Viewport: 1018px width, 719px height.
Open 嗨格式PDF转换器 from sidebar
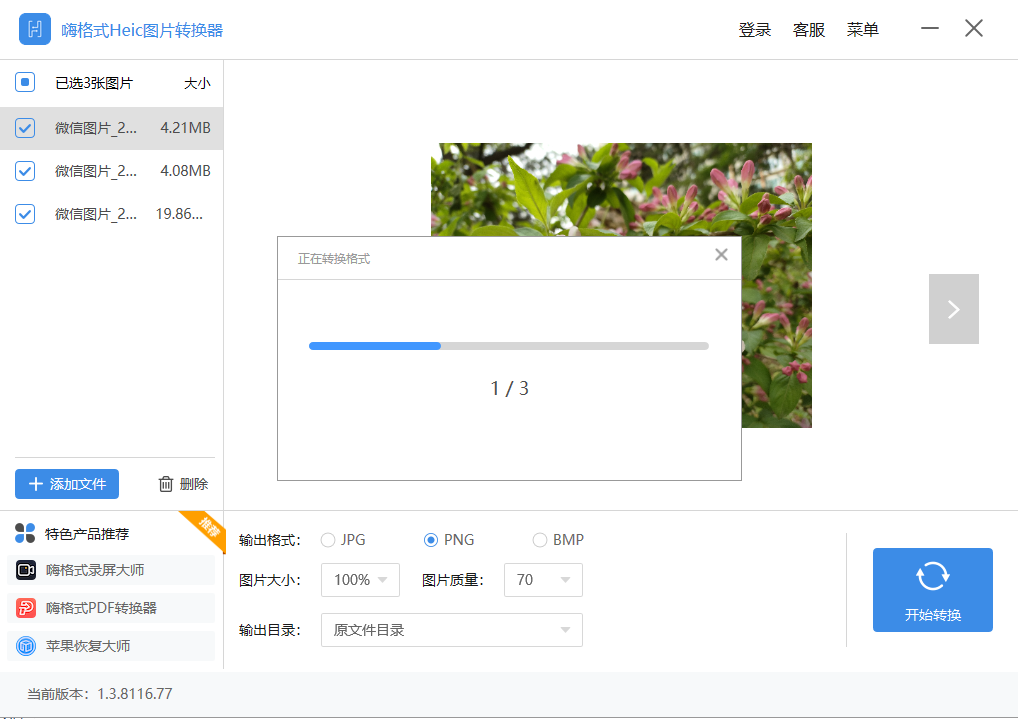[25, 608]
